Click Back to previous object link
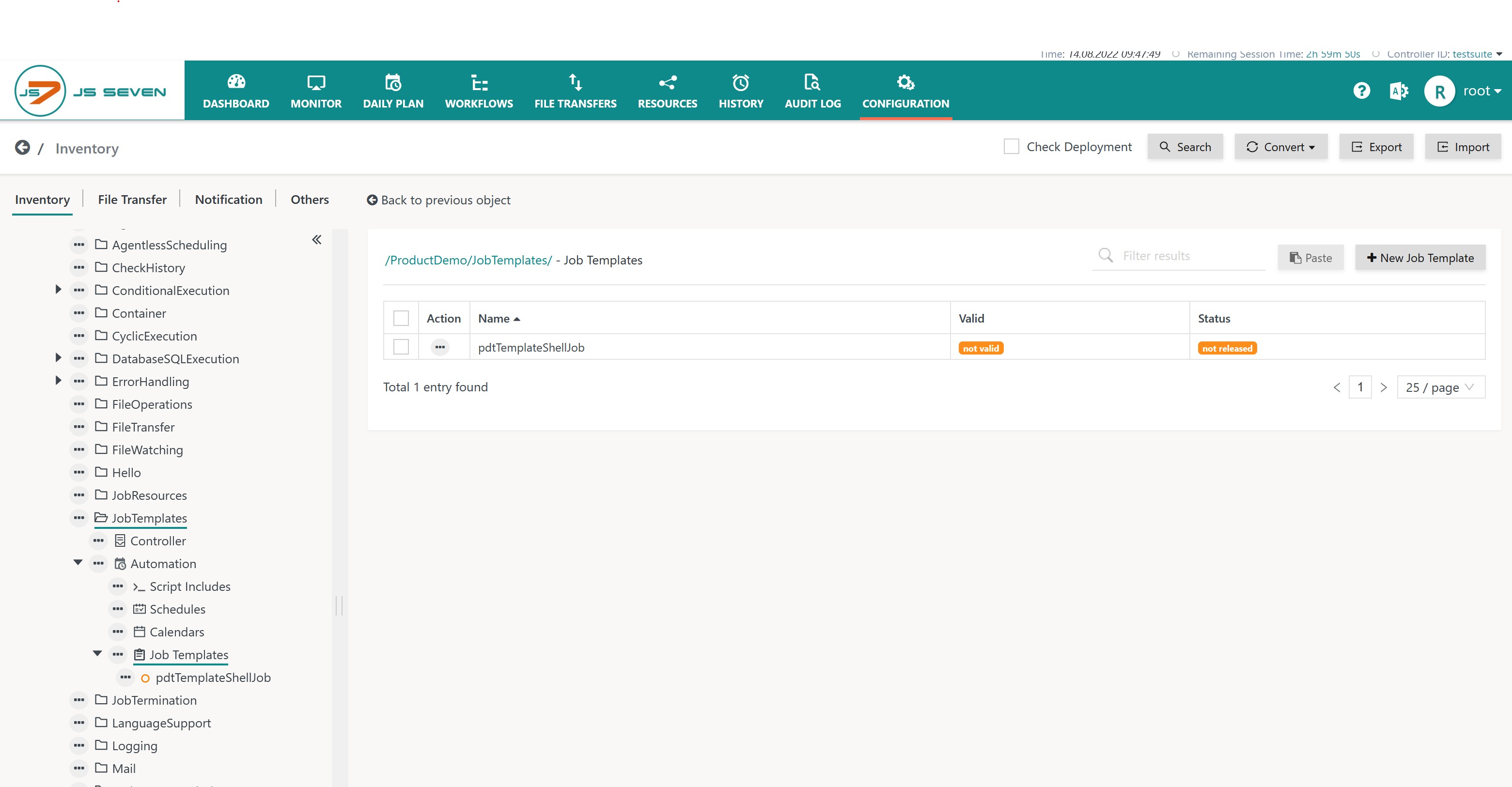This screenshot has height=787, width=1512. 438,200
